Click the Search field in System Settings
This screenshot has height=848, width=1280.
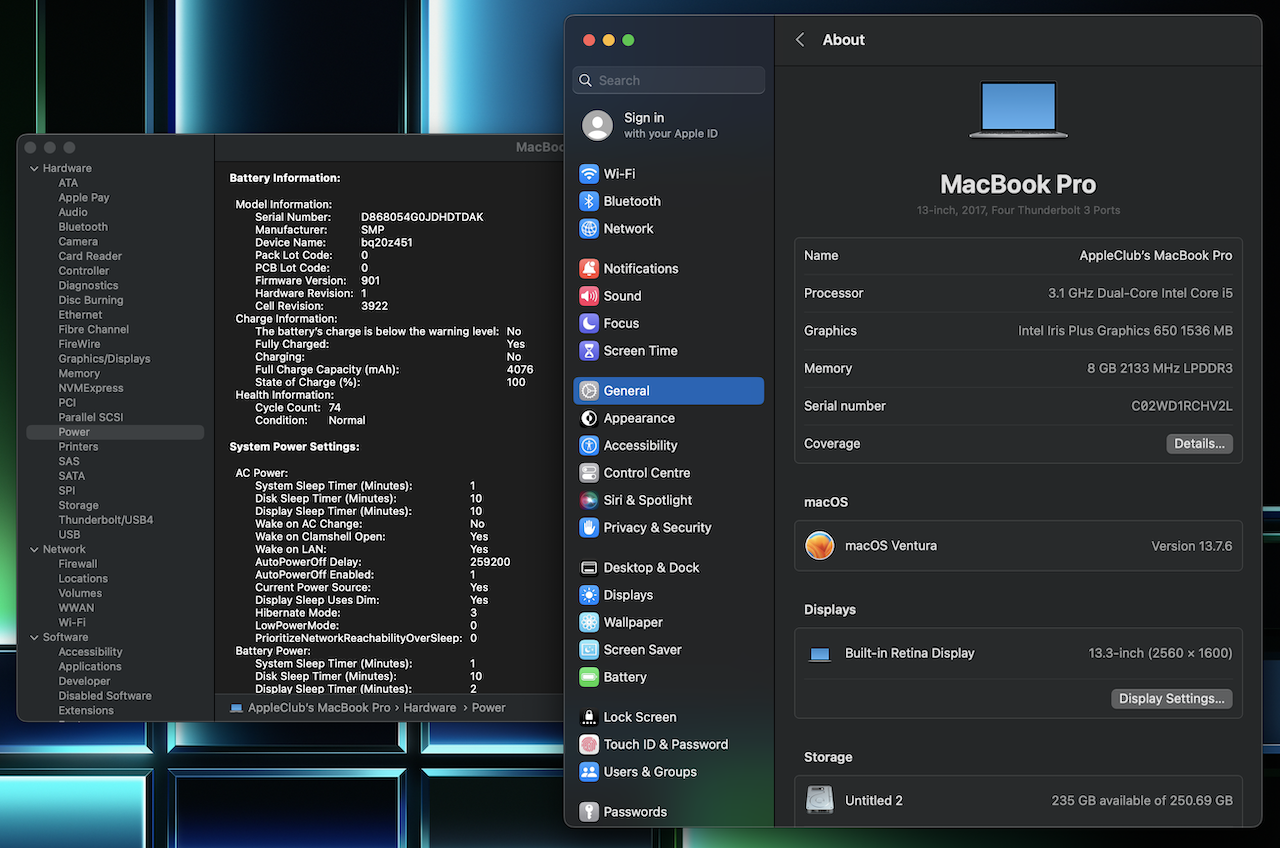tap(669, 80)
